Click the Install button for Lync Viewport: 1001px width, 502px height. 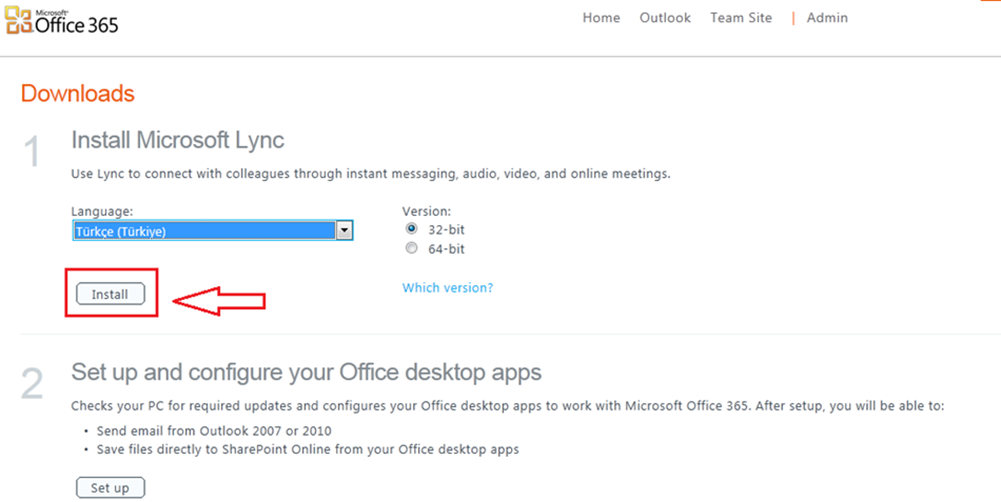pos(110,294)
